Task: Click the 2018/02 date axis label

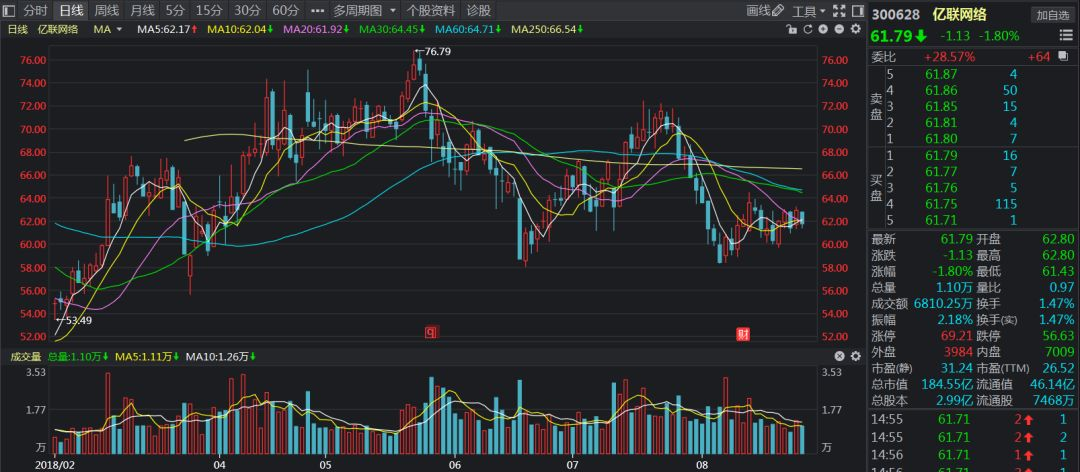Action: tap(55, 465)
